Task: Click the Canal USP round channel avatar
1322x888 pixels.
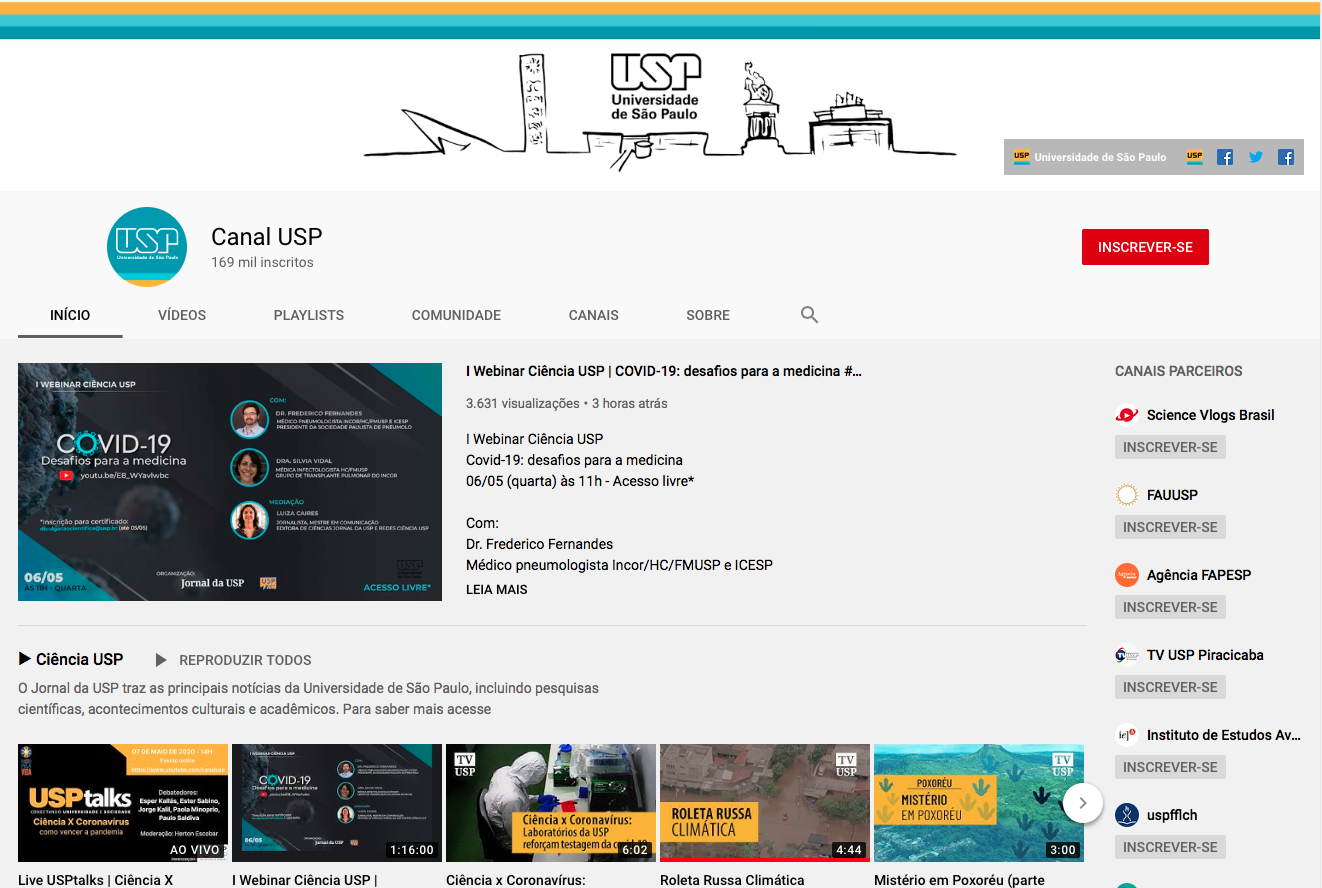Action: point(147,247)
